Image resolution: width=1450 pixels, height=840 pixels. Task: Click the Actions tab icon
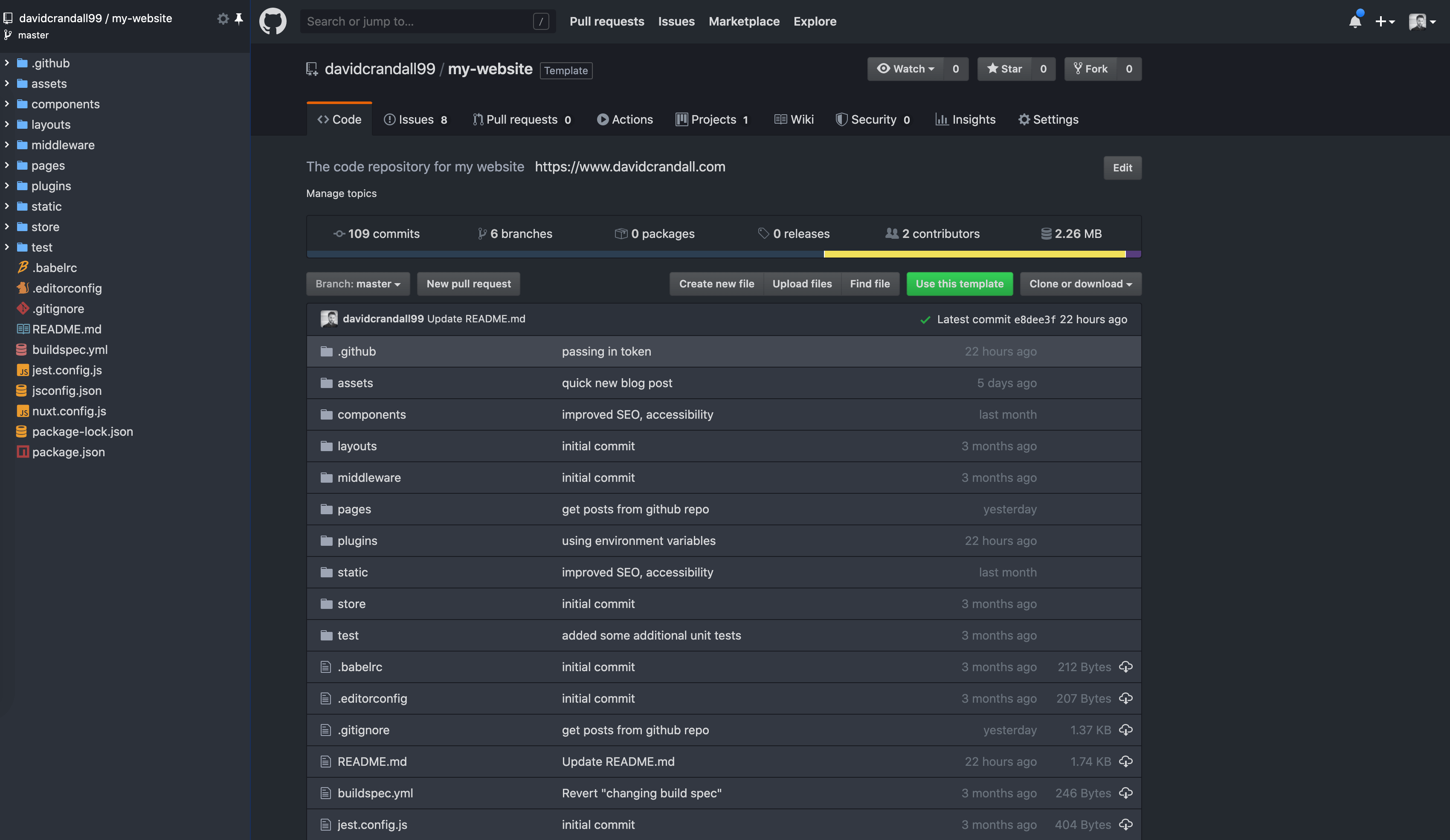[601, 119]
